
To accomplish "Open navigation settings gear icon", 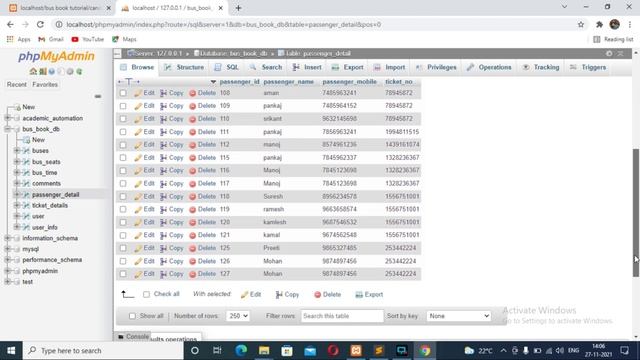I will [x=70, y=71].
